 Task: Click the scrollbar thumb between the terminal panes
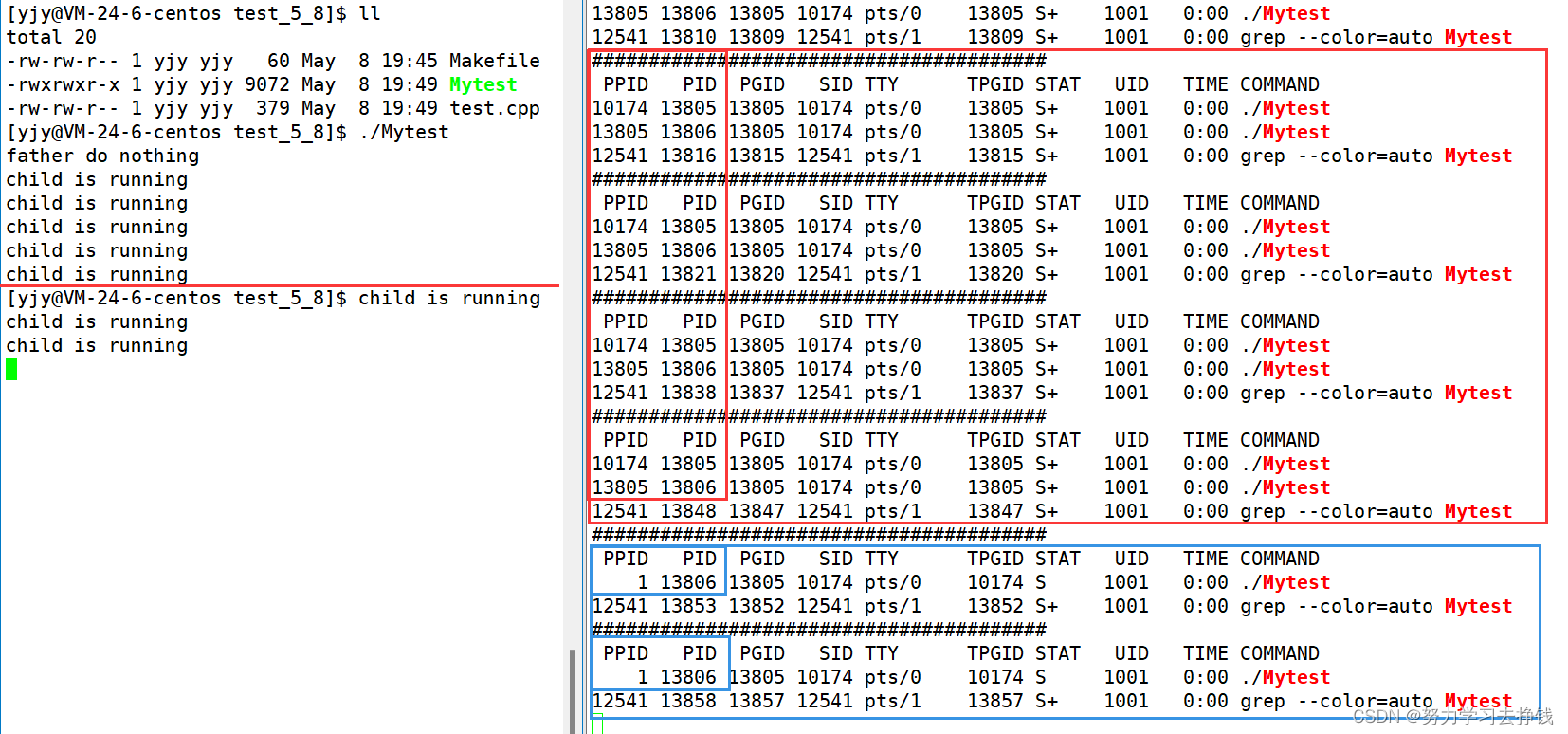[x=573, y=691]
